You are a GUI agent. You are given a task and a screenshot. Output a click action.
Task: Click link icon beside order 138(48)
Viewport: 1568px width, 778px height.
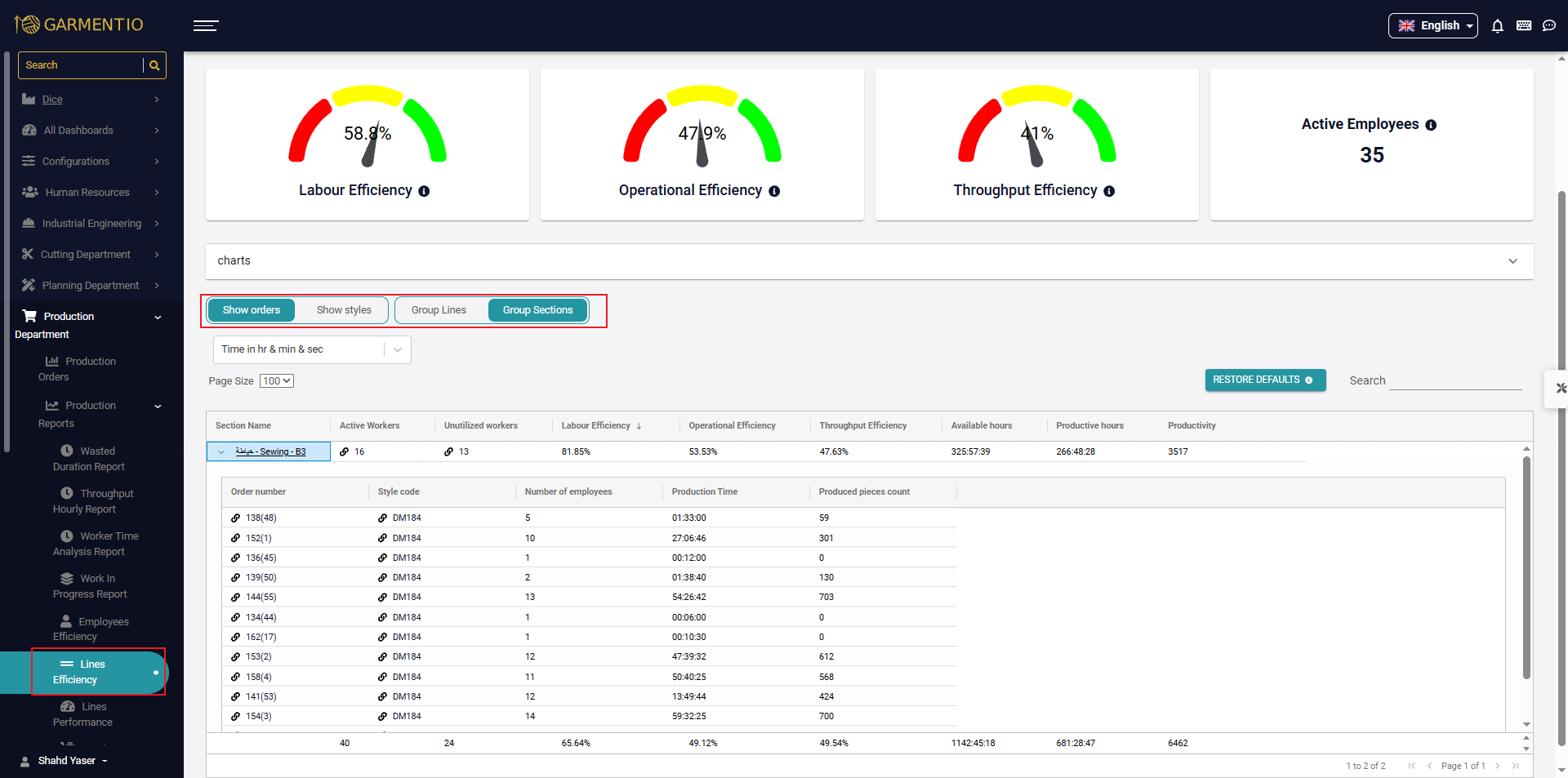(235, 518)
